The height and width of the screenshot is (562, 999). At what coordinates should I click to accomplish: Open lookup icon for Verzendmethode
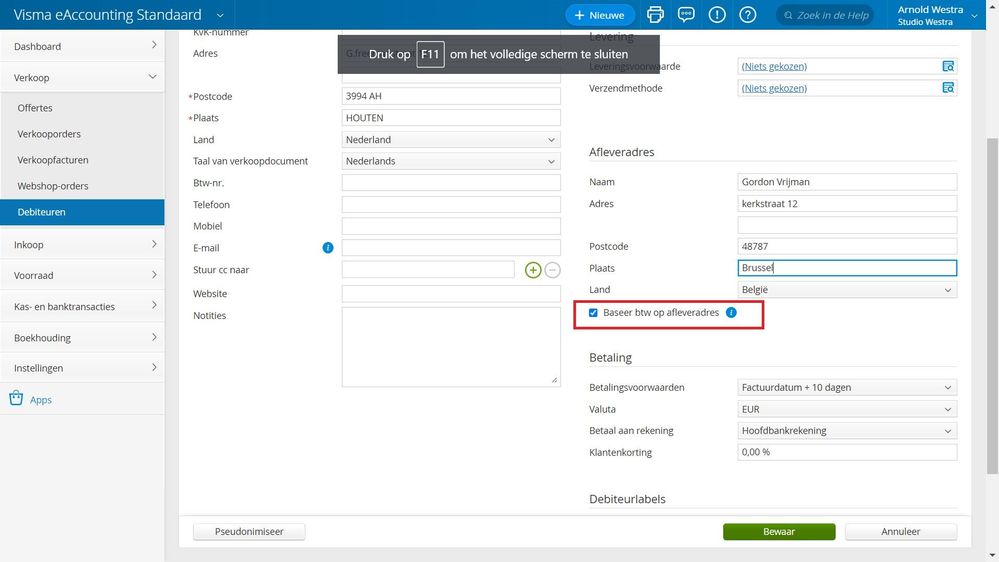(x=948, y=88)
